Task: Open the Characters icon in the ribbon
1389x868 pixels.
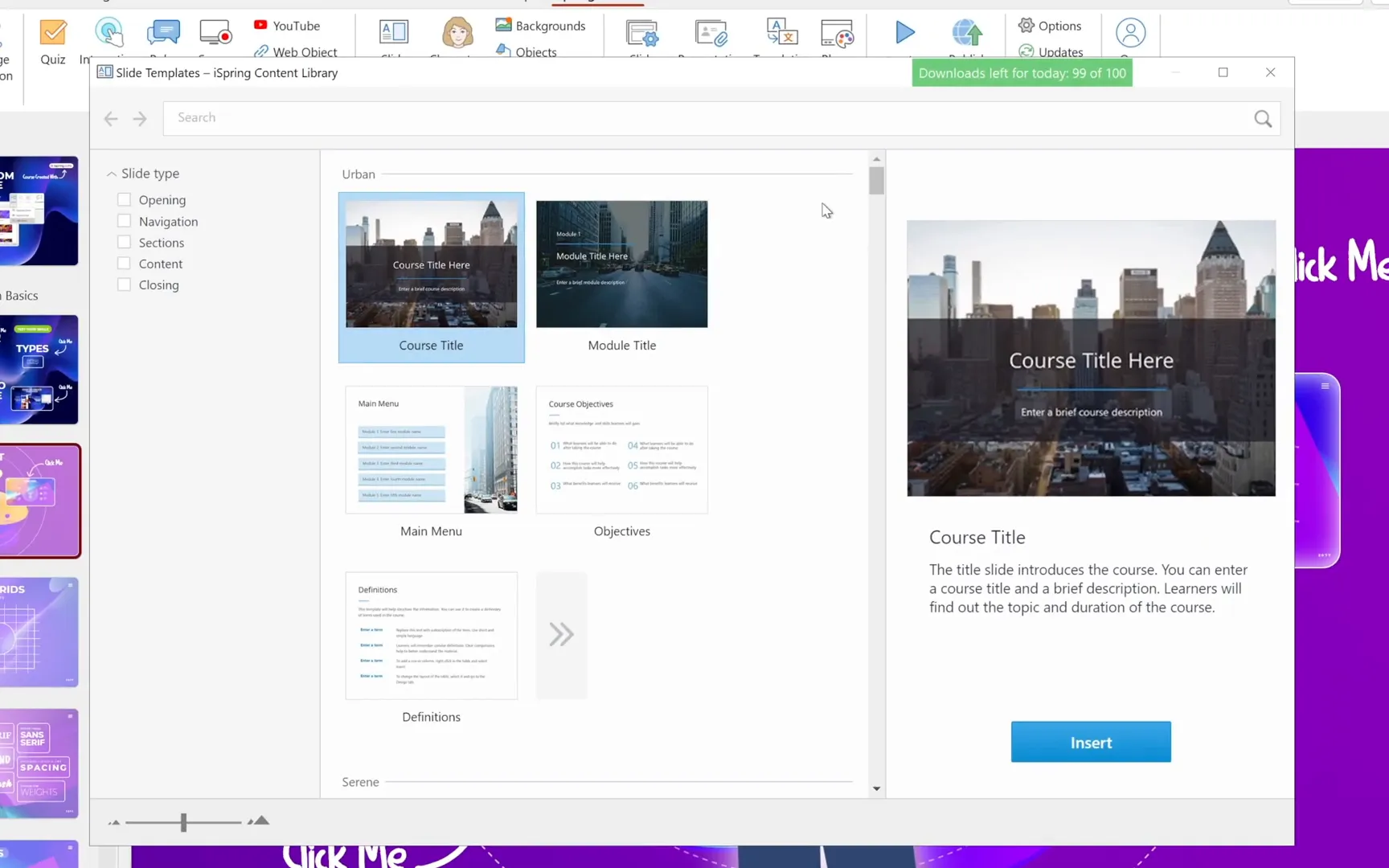Action: (457, 33)
